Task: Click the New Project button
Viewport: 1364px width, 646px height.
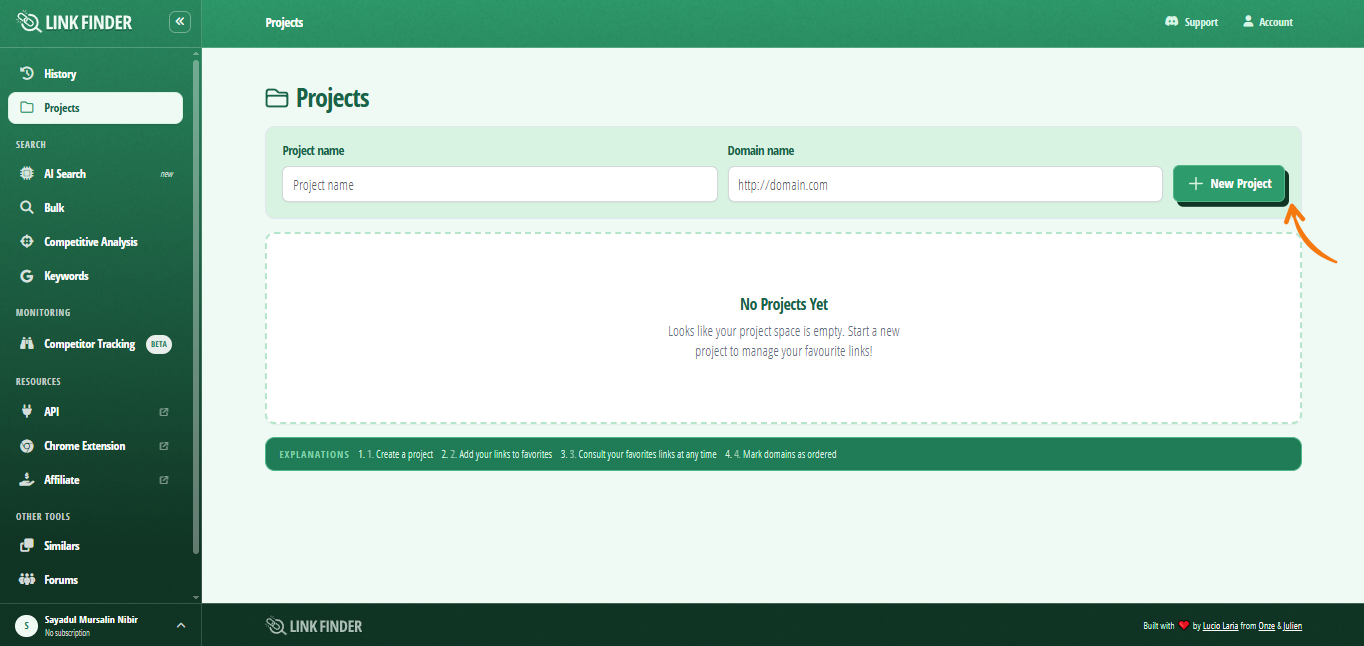Action: coord(1229,184)
